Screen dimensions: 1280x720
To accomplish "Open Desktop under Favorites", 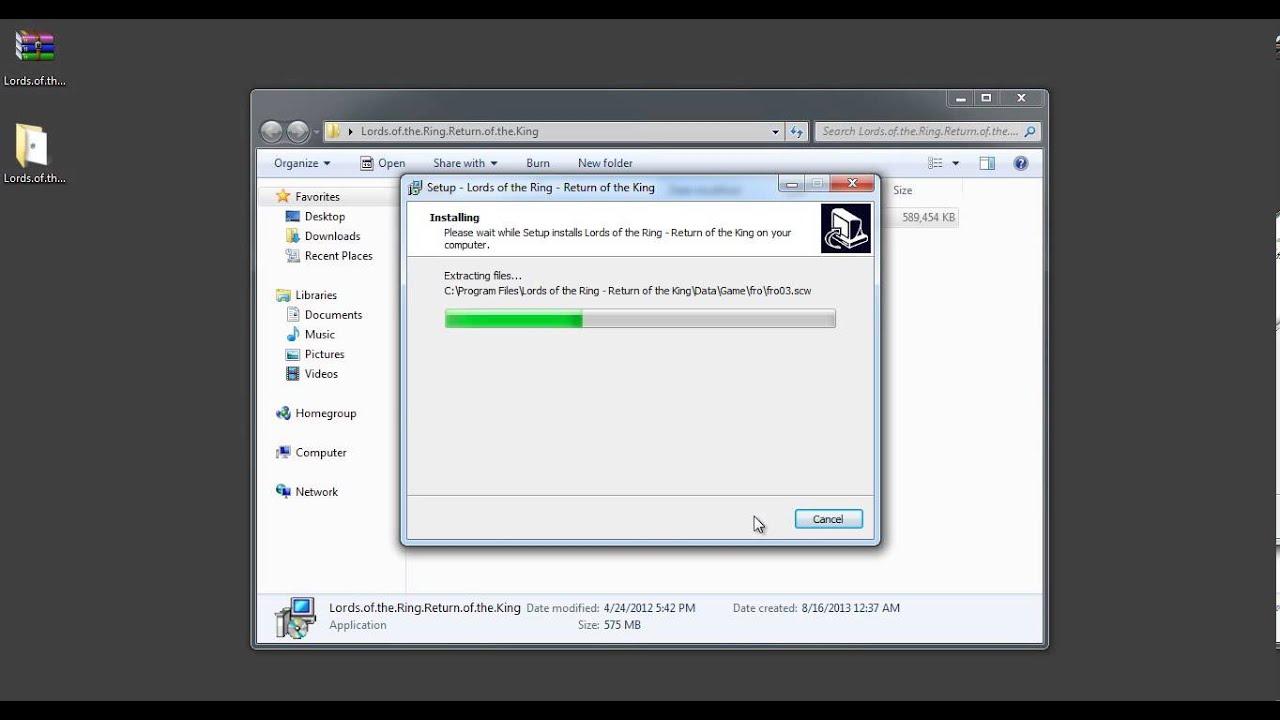I will coord(325,216).
